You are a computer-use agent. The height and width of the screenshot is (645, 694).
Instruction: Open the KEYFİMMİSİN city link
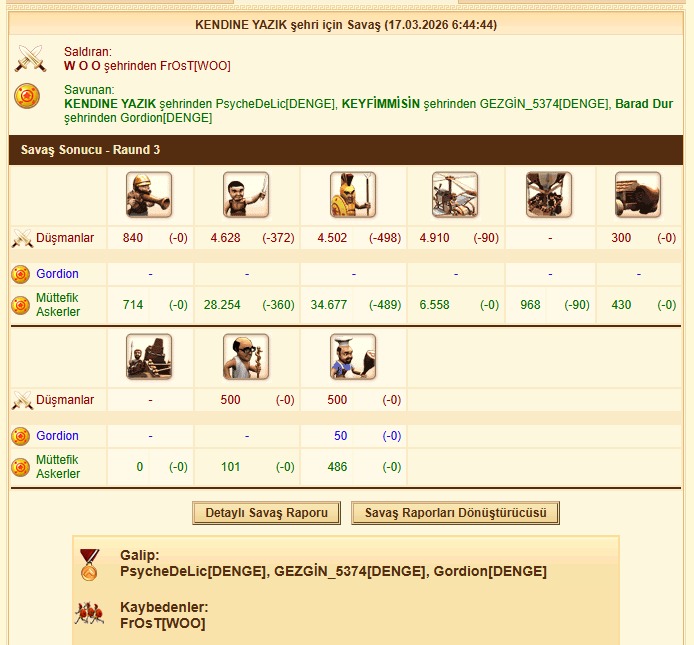(x=381, y=104)
